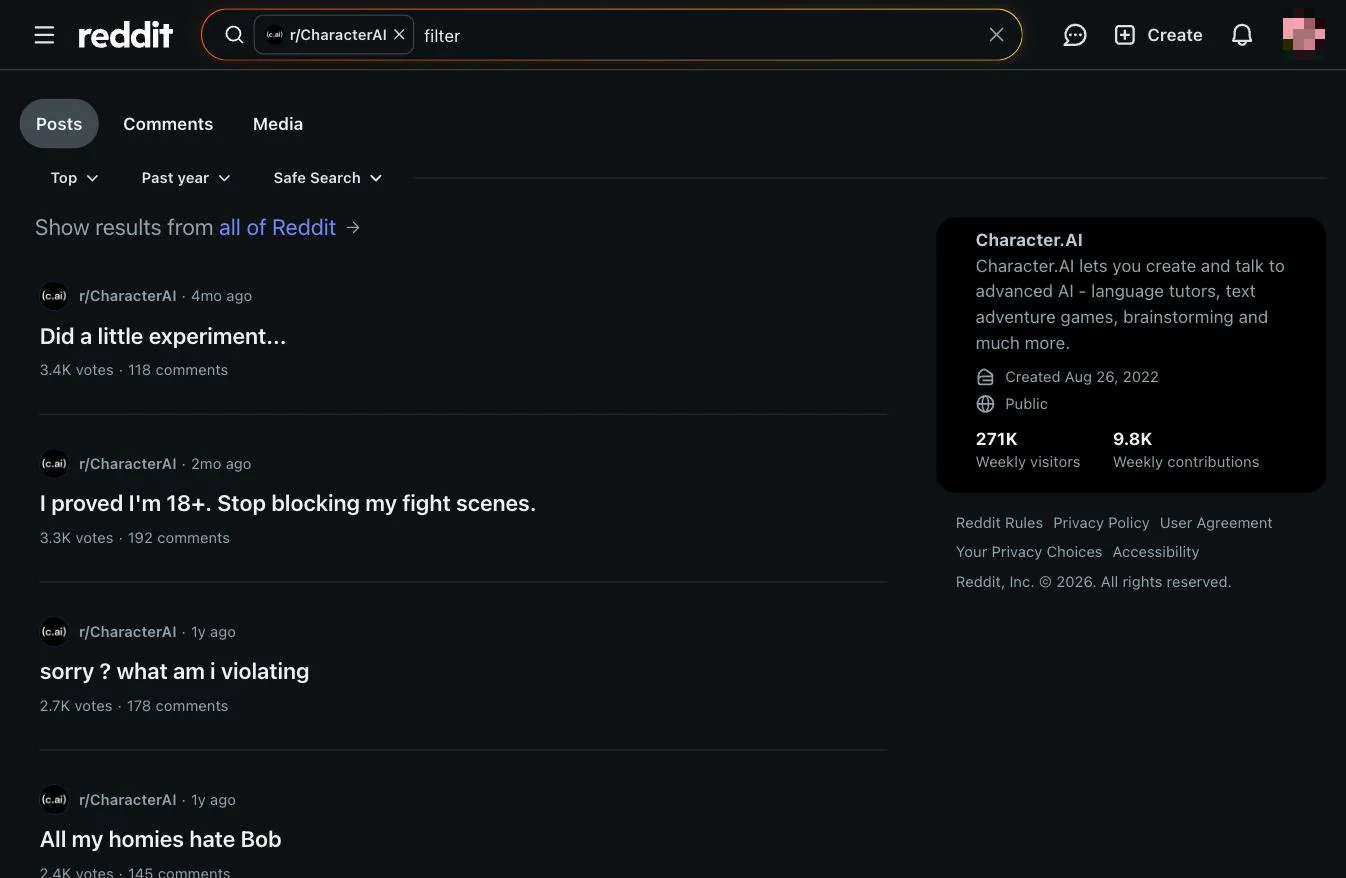Click the '2mo ago' timestamp
Image resolution: width=1346 pixels, height=878 pixels.
point(221,464)
